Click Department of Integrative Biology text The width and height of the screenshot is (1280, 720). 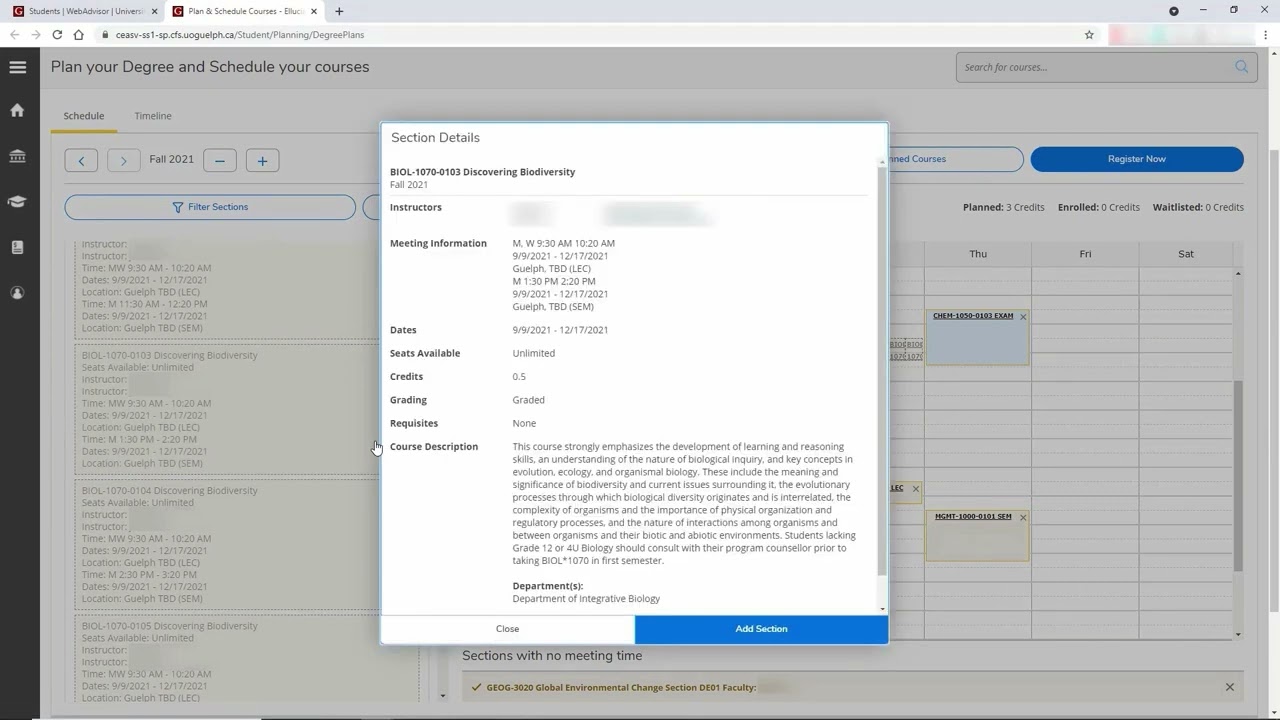(x=586, y=598)
